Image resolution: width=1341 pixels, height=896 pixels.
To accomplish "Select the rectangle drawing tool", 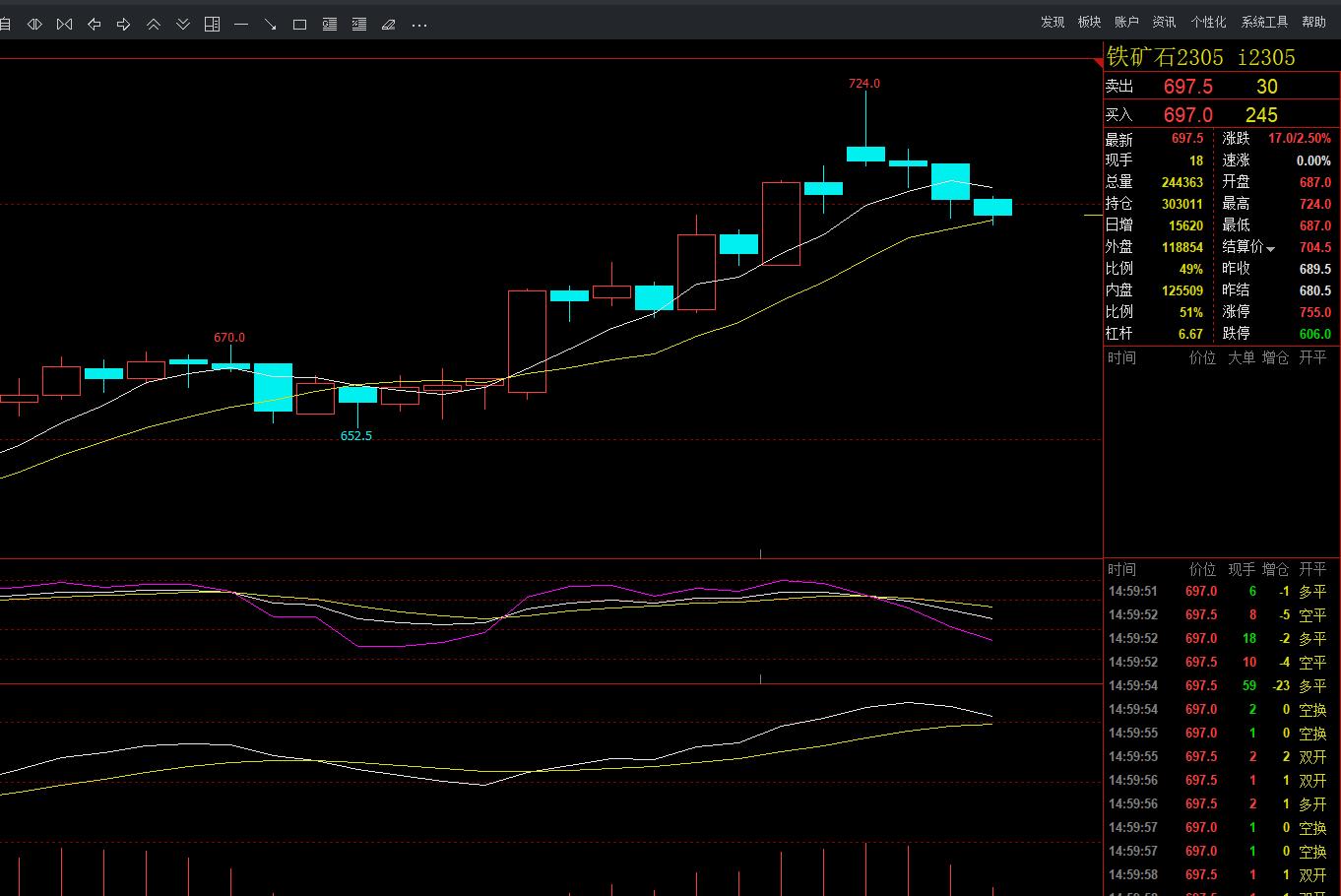I will tap(300, 24).
